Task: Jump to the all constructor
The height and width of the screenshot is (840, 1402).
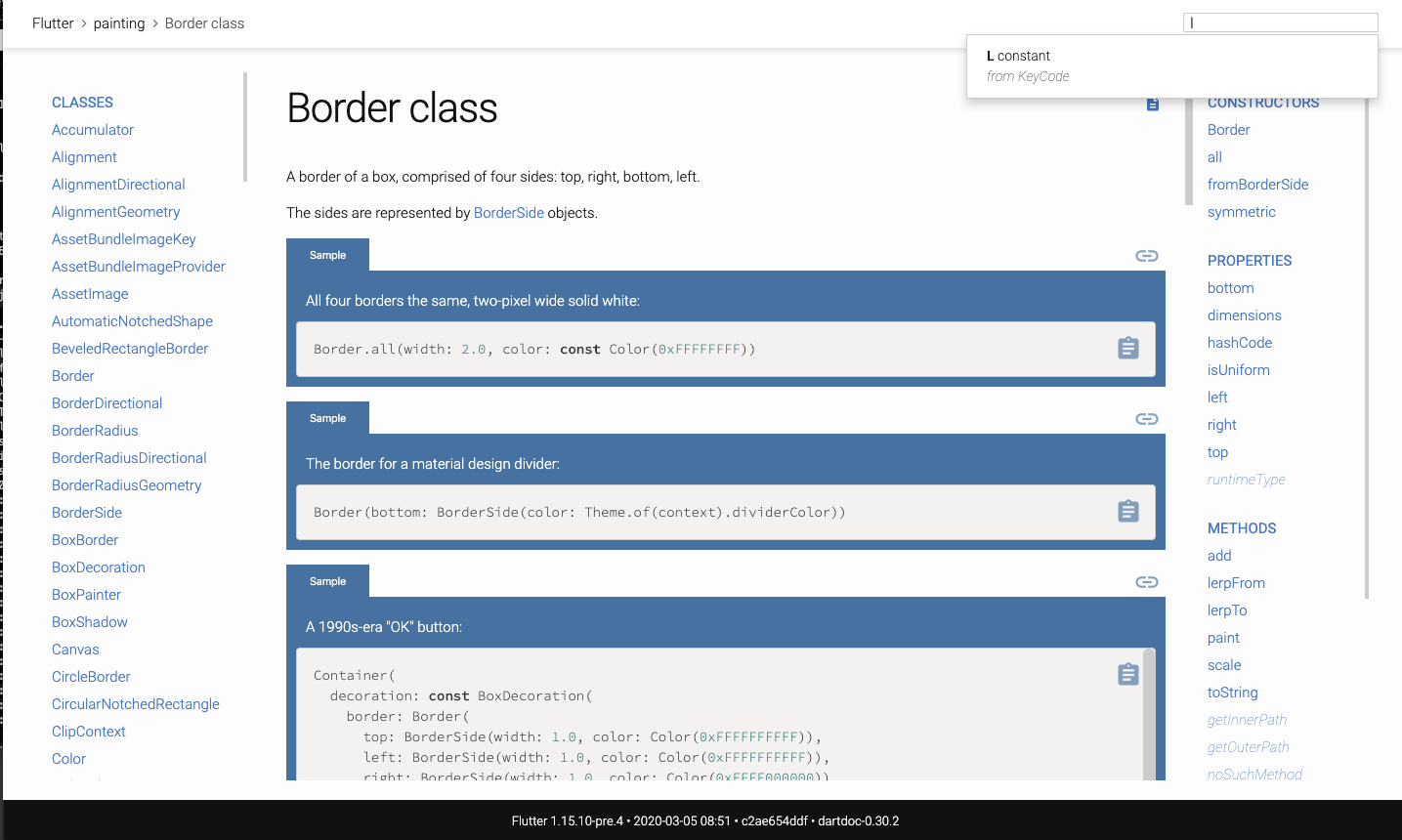Action: 1214,157
